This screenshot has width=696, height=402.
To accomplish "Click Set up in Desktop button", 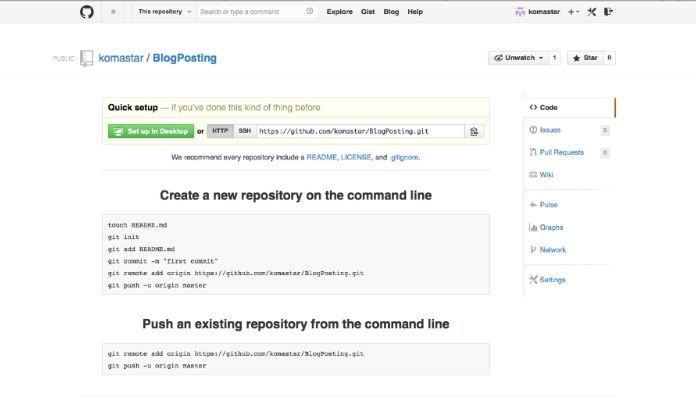I will [151, 131].
